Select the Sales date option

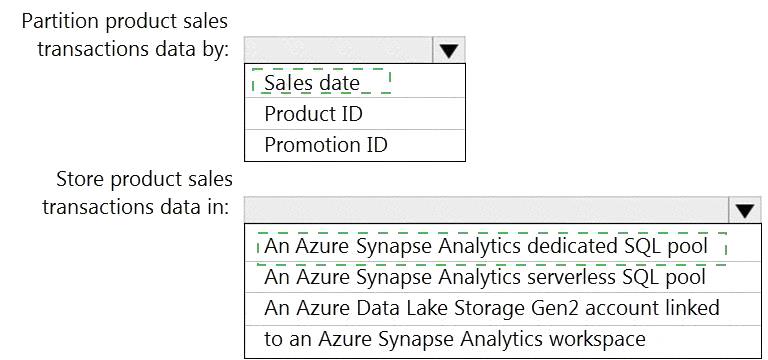click(355, 81)
